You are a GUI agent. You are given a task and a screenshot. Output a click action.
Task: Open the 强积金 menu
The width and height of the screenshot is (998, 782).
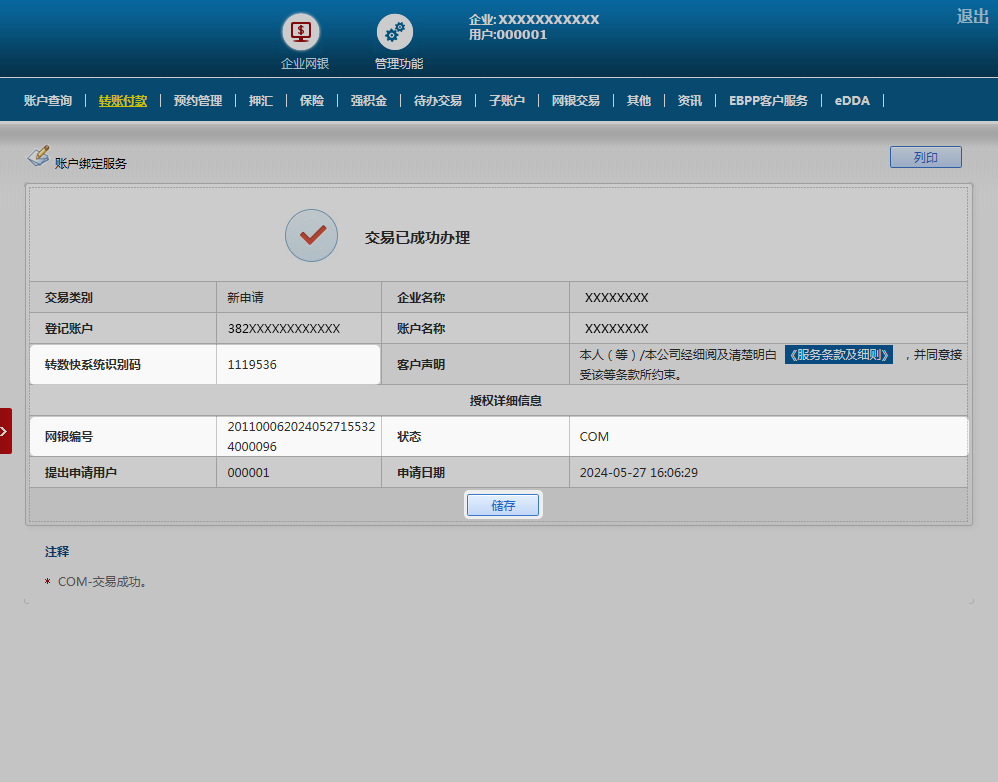pos(368,101)
